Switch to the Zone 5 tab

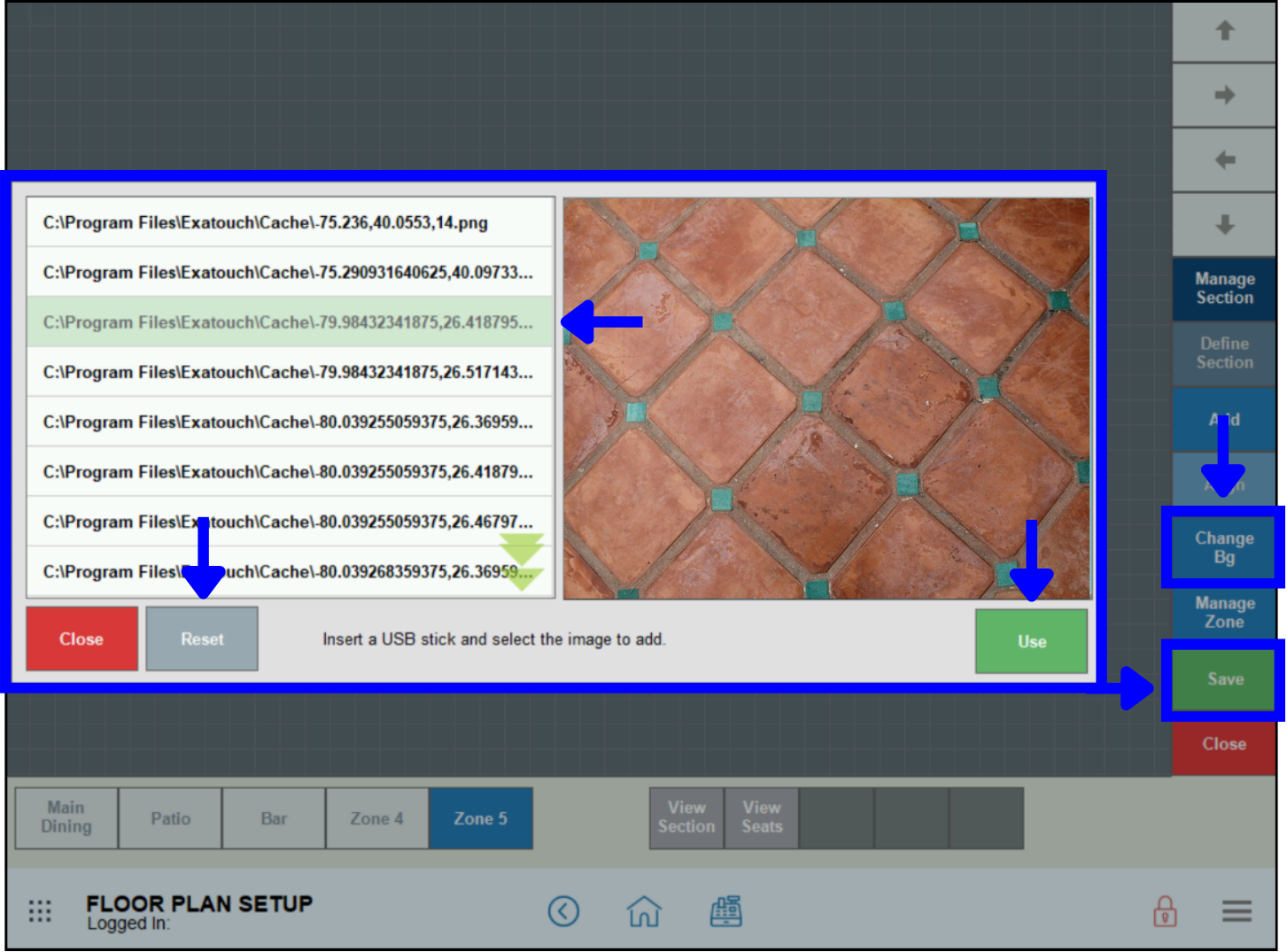[481, 817]
